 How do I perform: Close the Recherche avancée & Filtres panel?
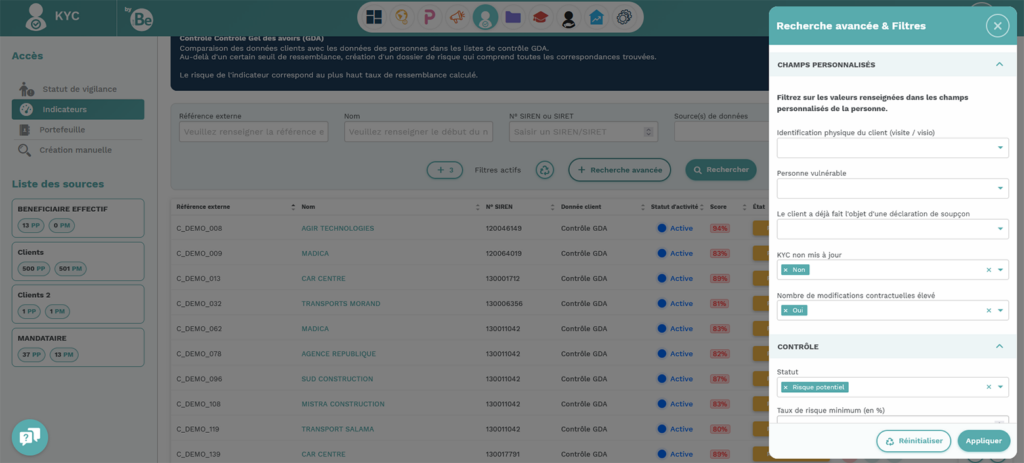tap(997, 26)
